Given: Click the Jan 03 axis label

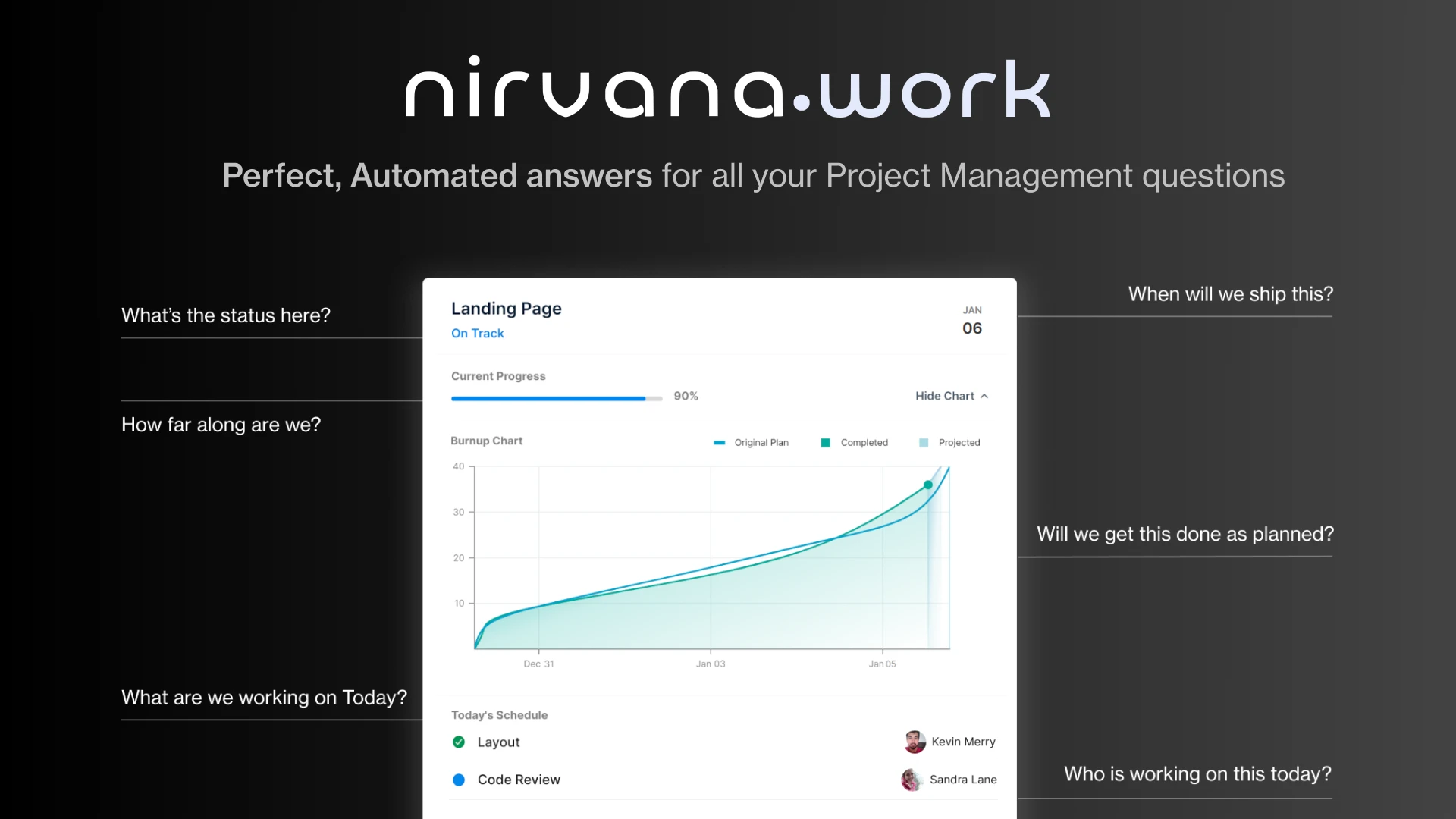Looking at the screenshot, I should [711, 664].
